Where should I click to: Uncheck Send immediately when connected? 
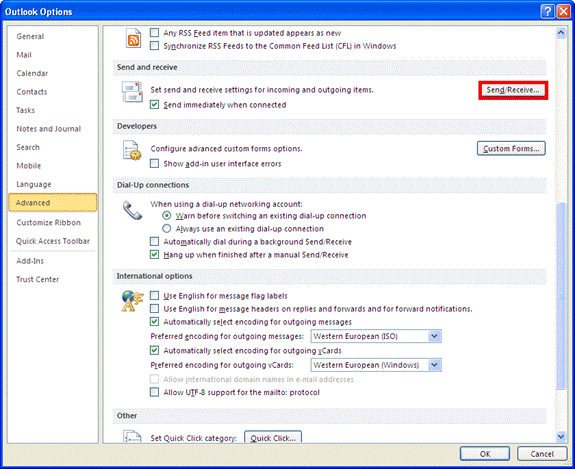[154, 105]
